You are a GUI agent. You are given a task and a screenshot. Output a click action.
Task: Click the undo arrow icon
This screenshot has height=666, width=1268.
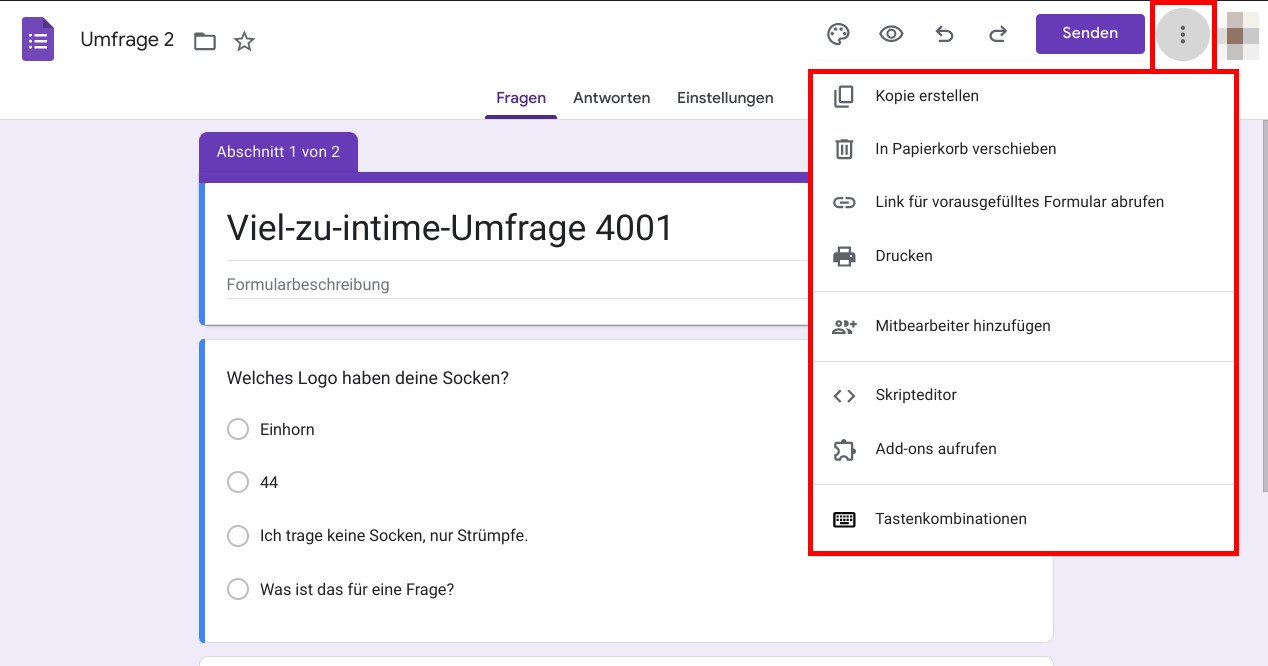tap(944, 33)
